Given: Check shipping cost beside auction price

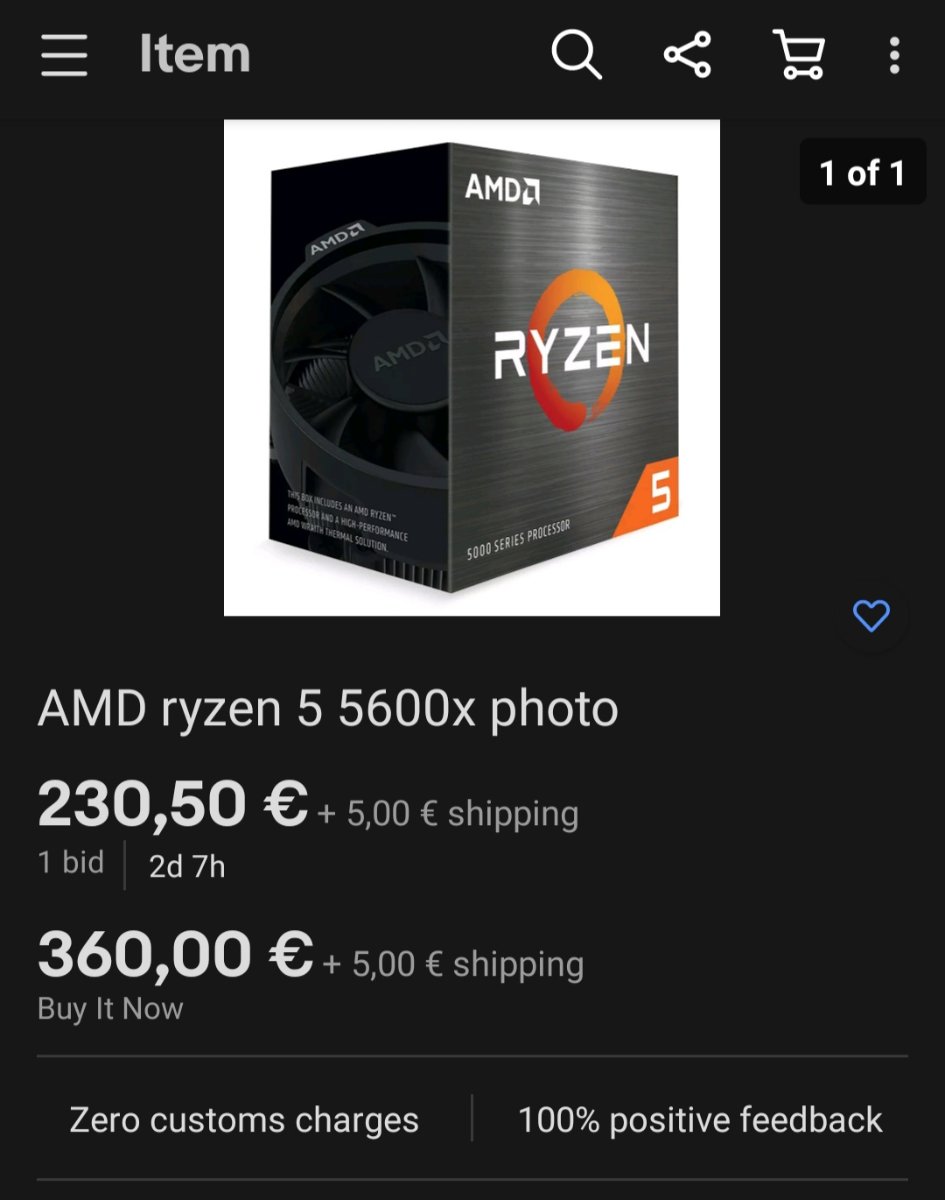Looking at the screenshot, I should (448, 814).
